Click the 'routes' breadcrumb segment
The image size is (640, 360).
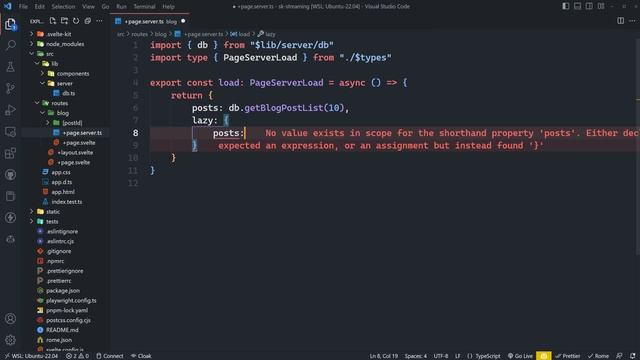click(x=140, y=34)
